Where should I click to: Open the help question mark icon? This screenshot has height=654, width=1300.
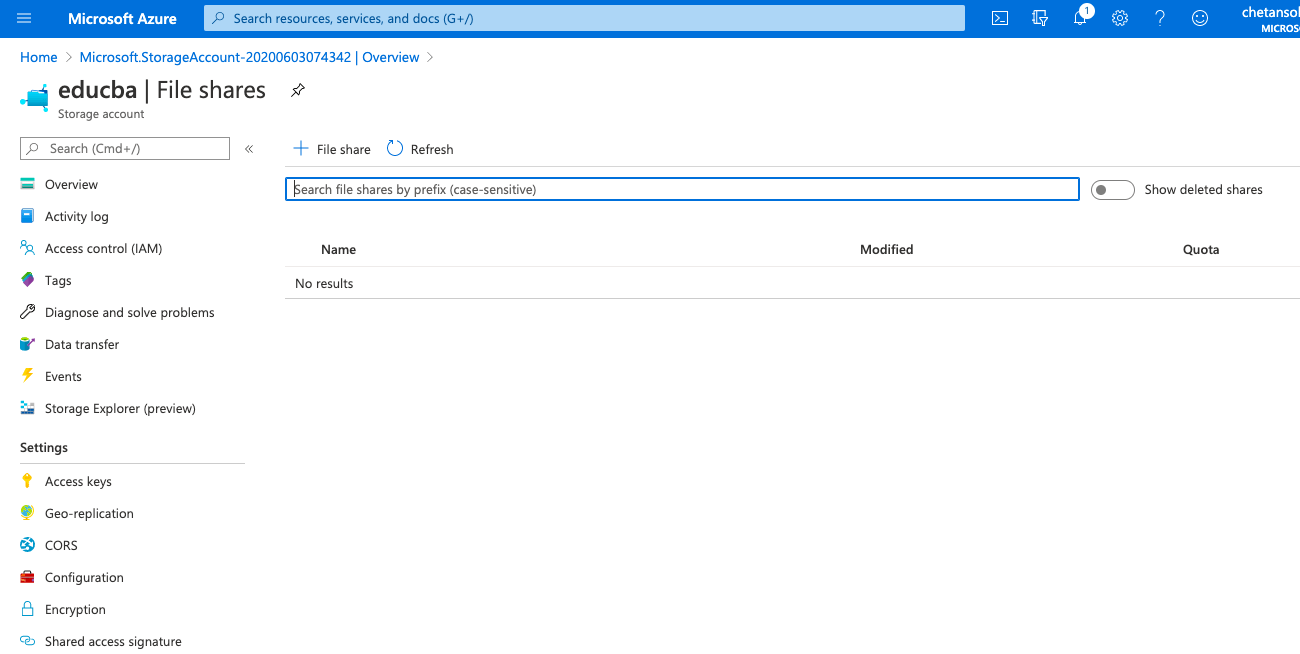[1160, 18]
